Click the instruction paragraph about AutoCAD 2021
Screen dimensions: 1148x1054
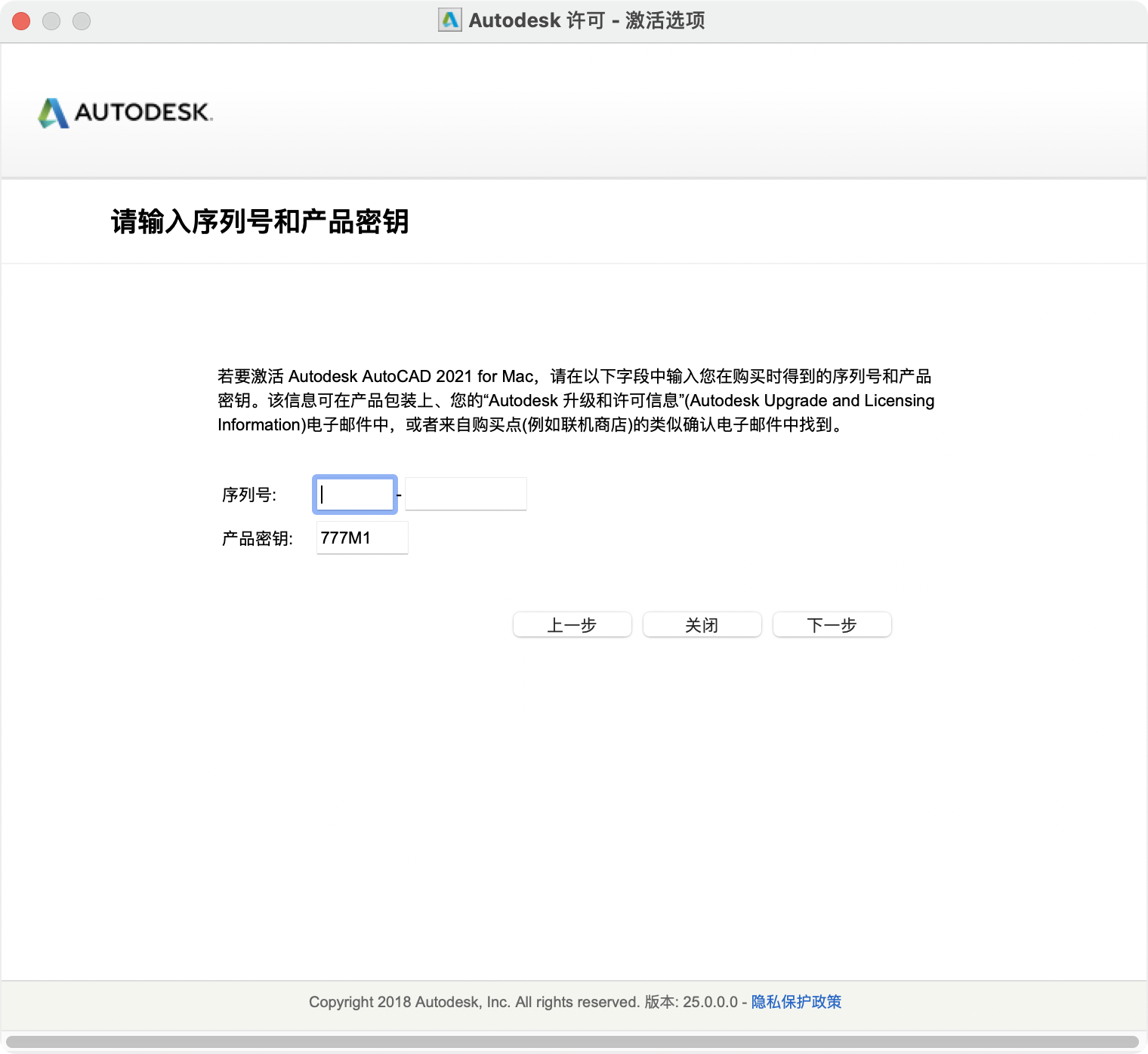[x=576, y=400]
